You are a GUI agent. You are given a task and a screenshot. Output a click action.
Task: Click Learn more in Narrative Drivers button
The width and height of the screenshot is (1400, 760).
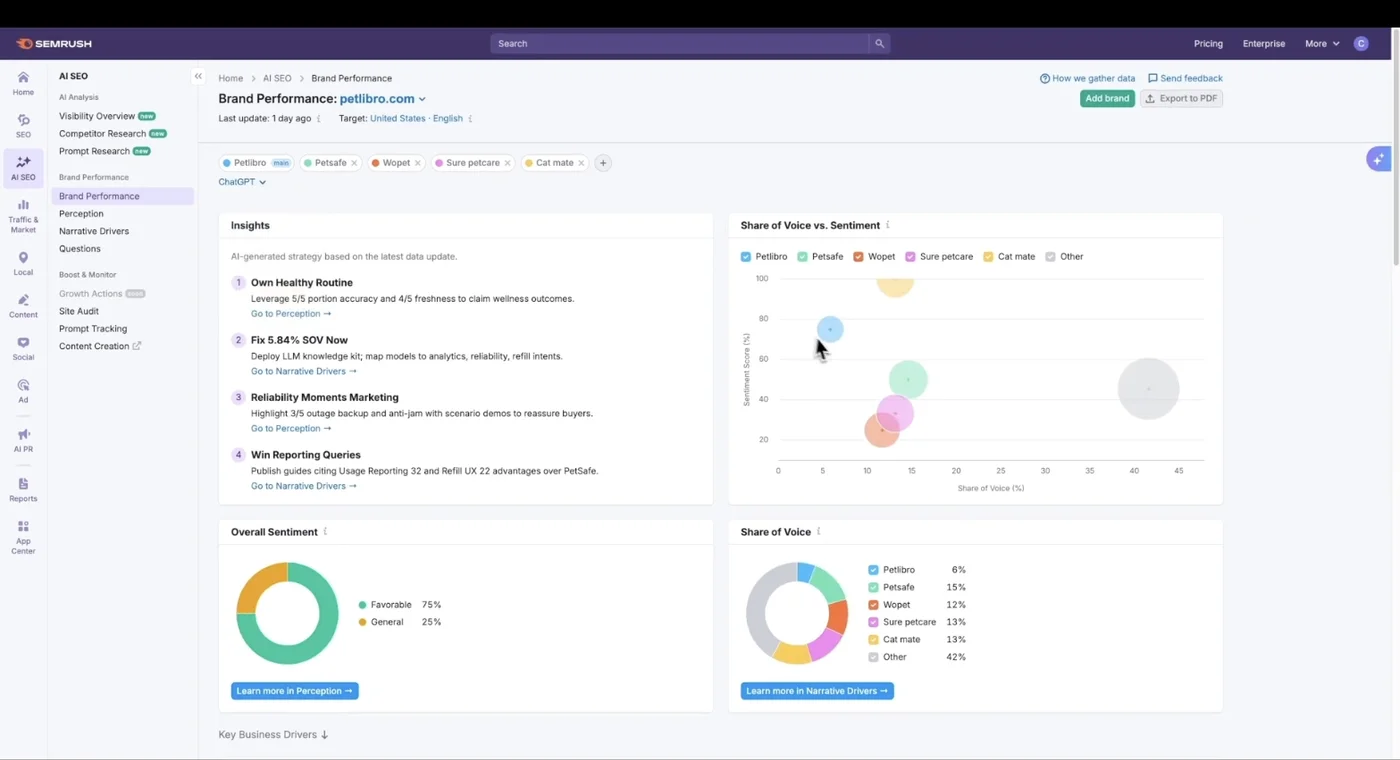817,691
